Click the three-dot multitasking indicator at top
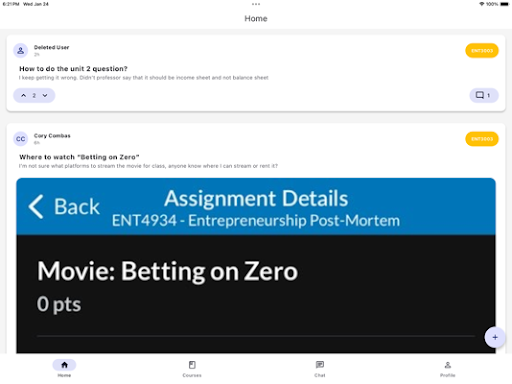Image resolution: width=512 pixels, height=384 pixels. click(256, 4)
